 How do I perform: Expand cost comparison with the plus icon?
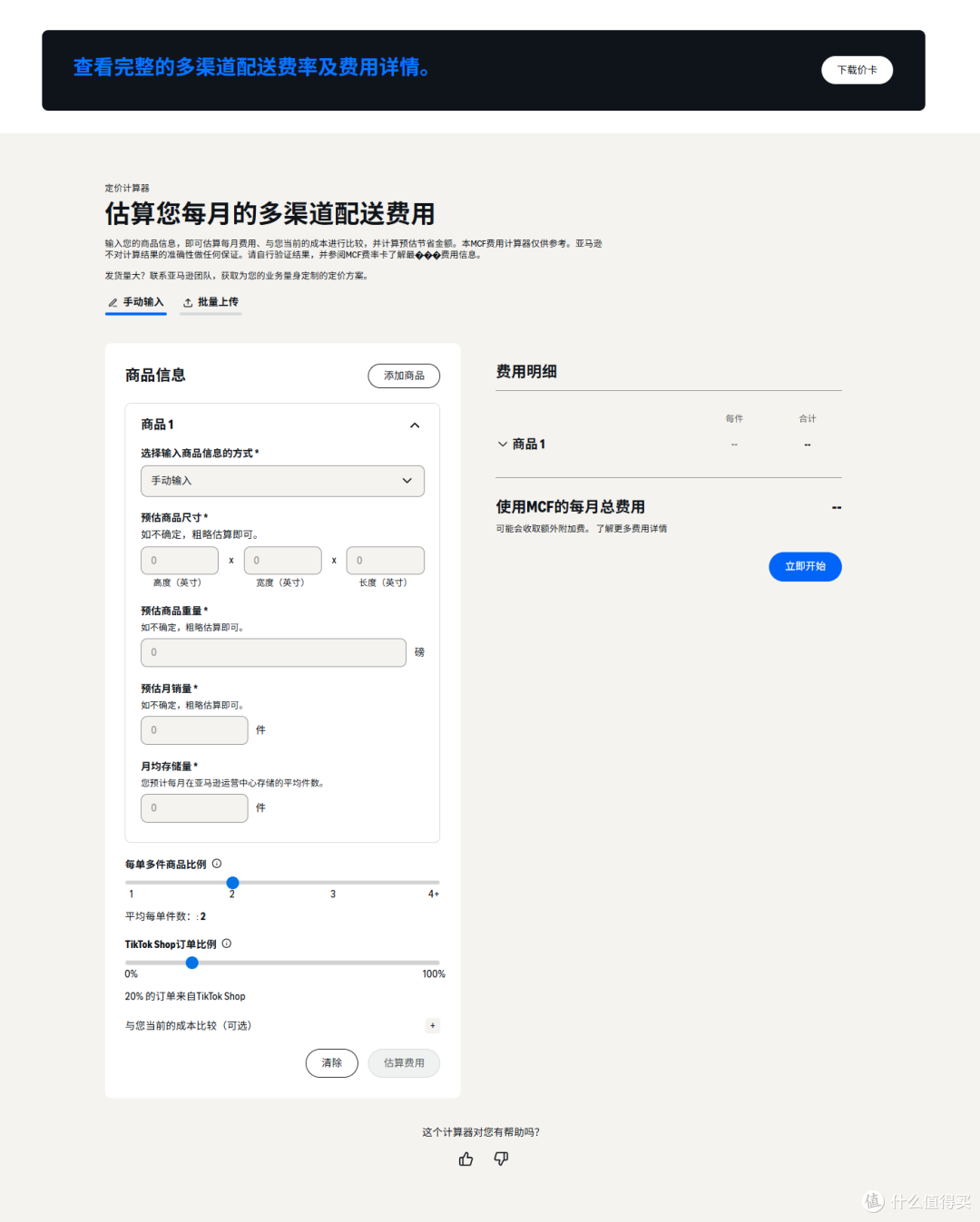pyautogui.click(x=433, y=1025)
